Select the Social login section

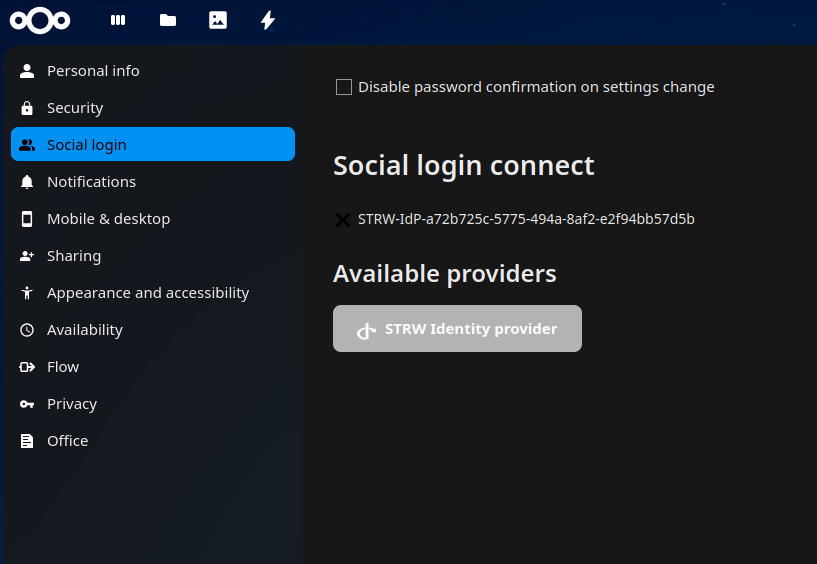click(87, 145)
